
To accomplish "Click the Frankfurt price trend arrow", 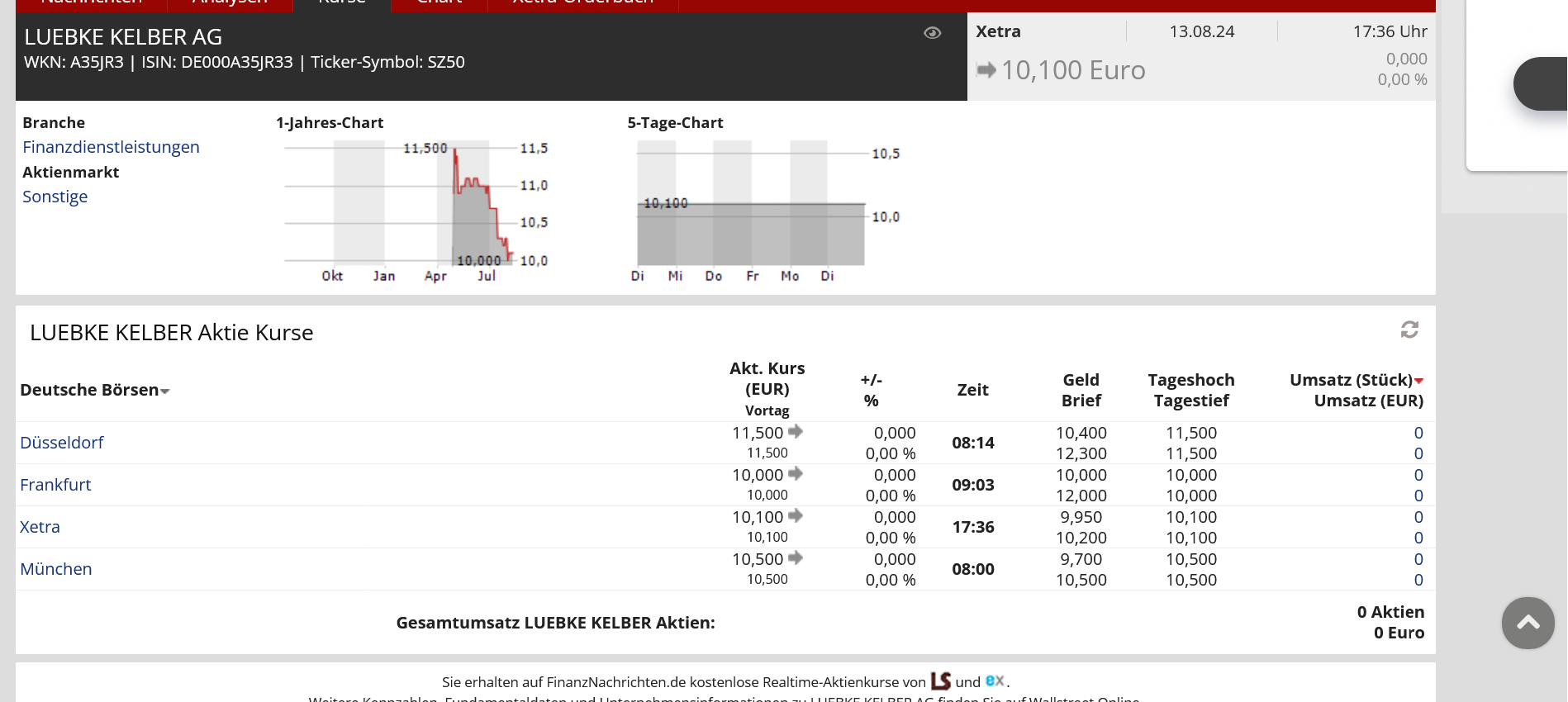I will (x=796, y=474).
